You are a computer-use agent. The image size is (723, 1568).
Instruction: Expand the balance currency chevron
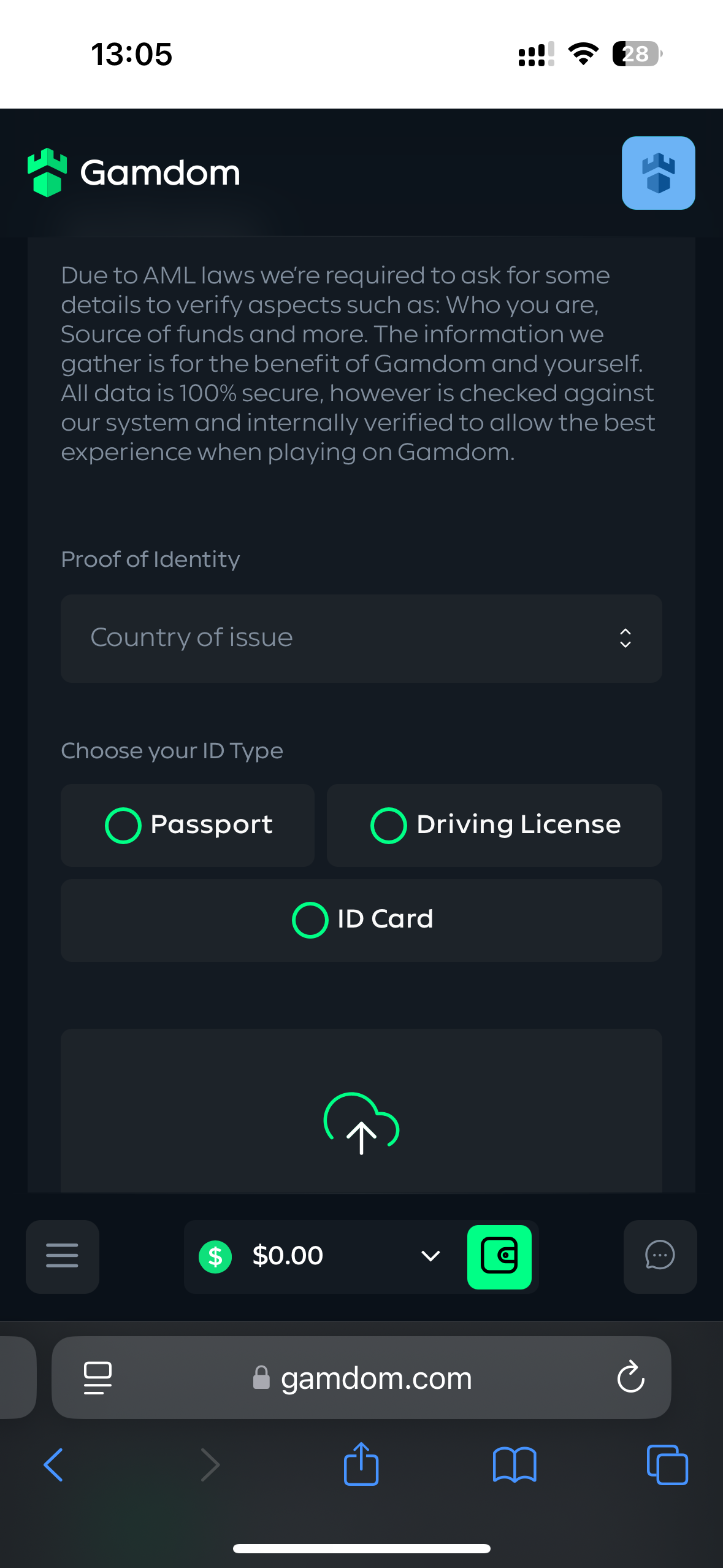click(x=430, y=1256)
